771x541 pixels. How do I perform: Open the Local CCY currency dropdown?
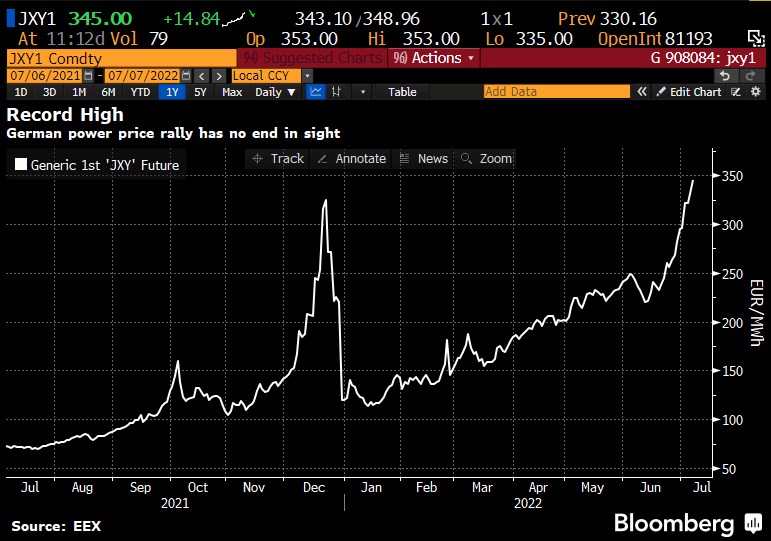click(x=306, y=76)
